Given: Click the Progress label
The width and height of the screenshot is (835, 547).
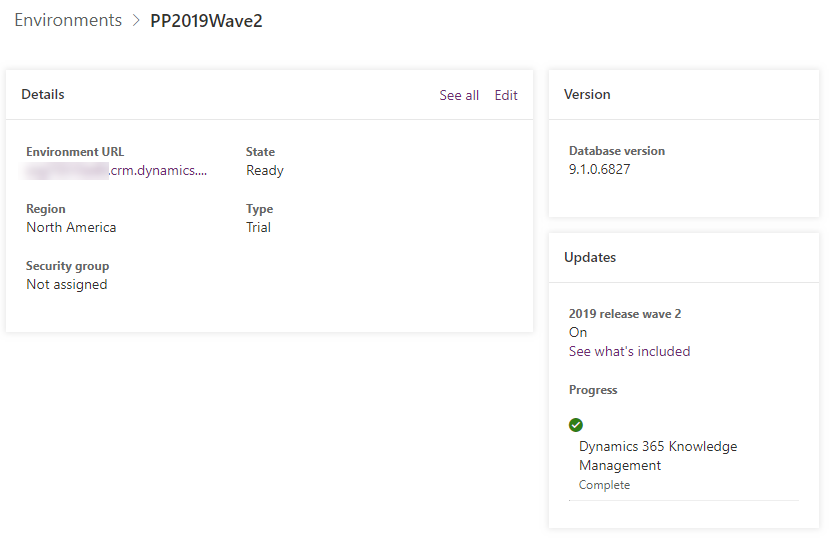Looking at the screenshot, I should [x=593, y=390].
